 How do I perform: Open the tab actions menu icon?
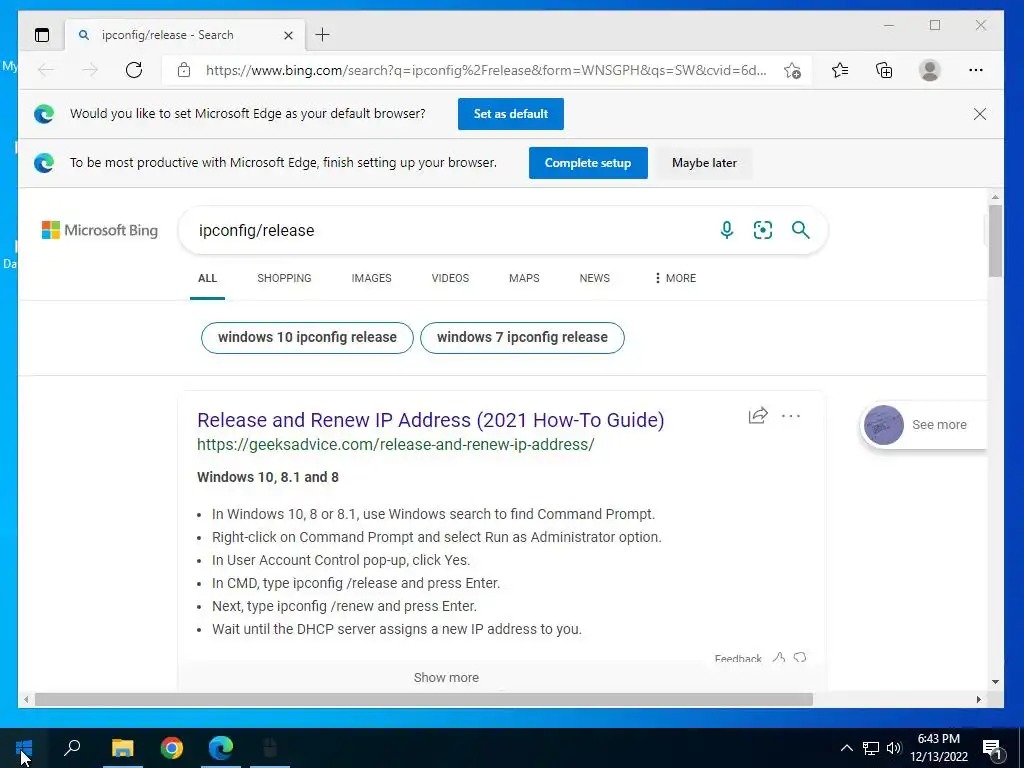click(42, 35)
